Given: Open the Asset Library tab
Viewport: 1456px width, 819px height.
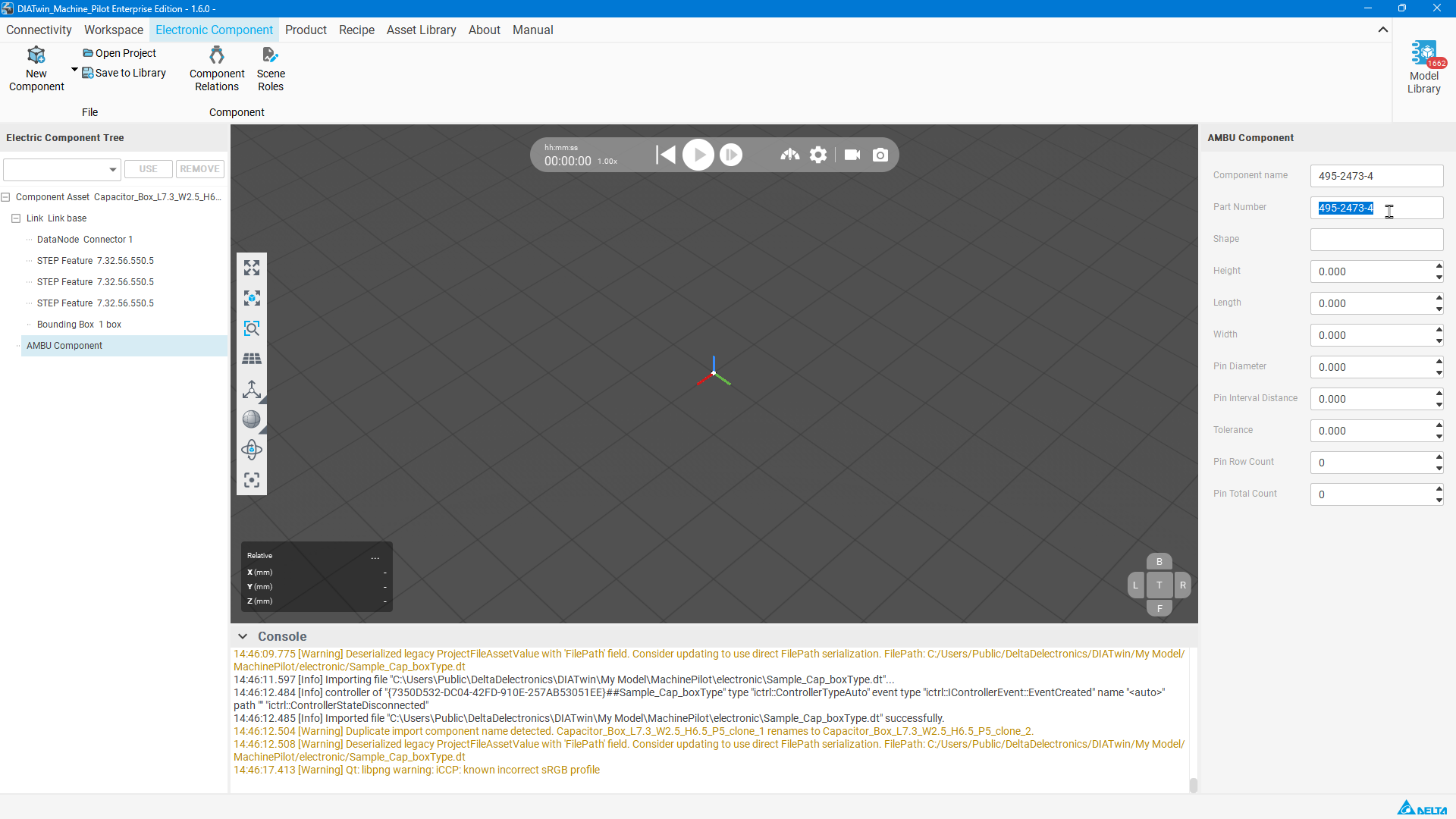Looking at the screenshot, I should click(421, 30).
